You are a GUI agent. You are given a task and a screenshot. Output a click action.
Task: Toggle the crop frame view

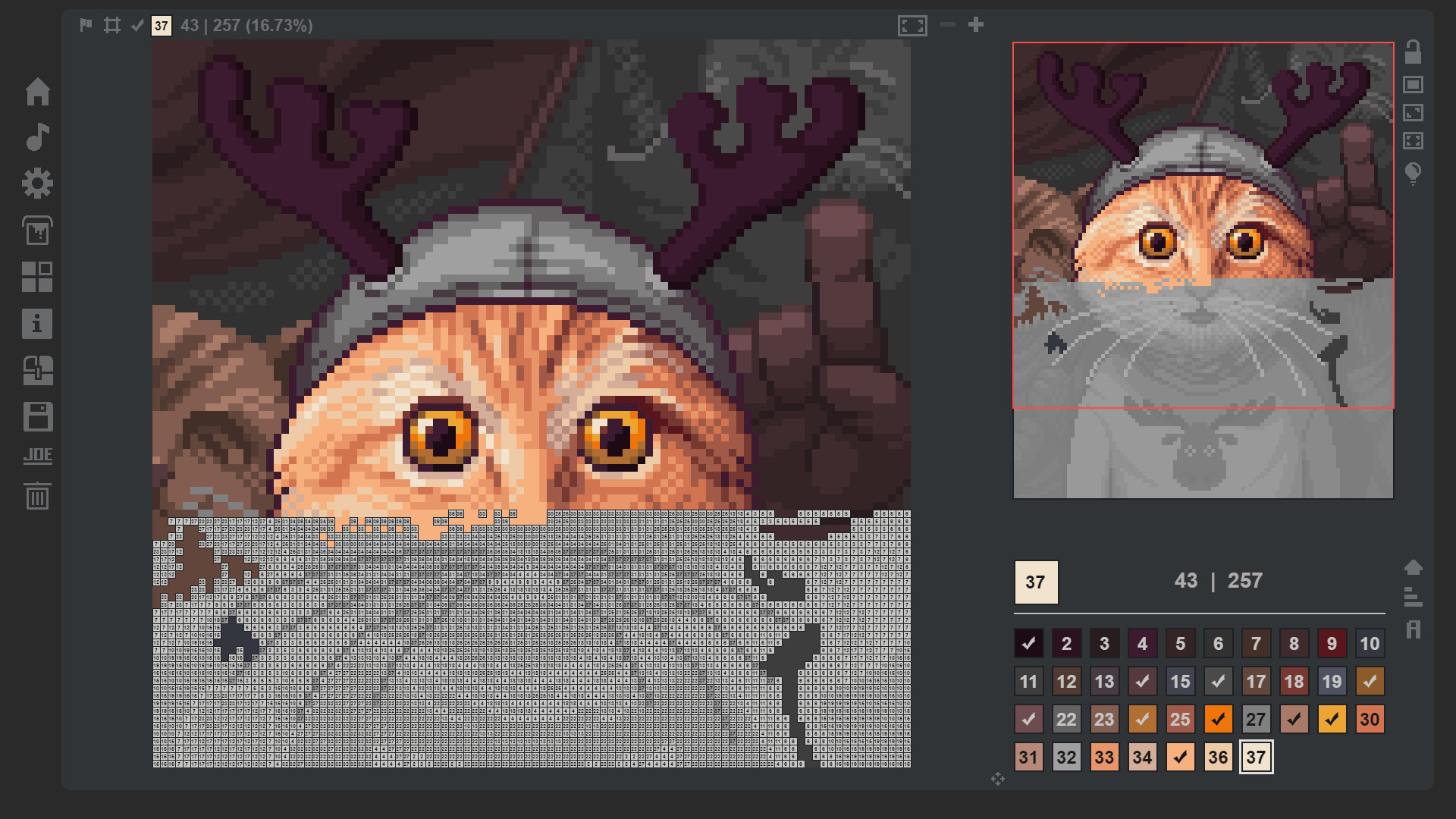click(x=112, y=25)
